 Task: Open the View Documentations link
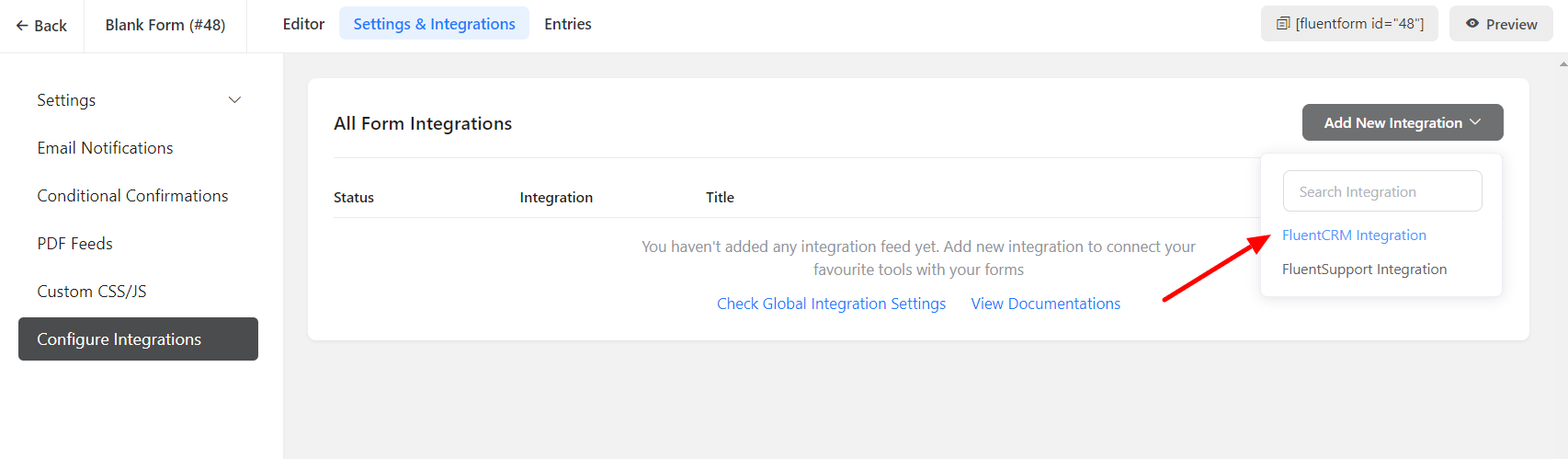click(1045, 304)
